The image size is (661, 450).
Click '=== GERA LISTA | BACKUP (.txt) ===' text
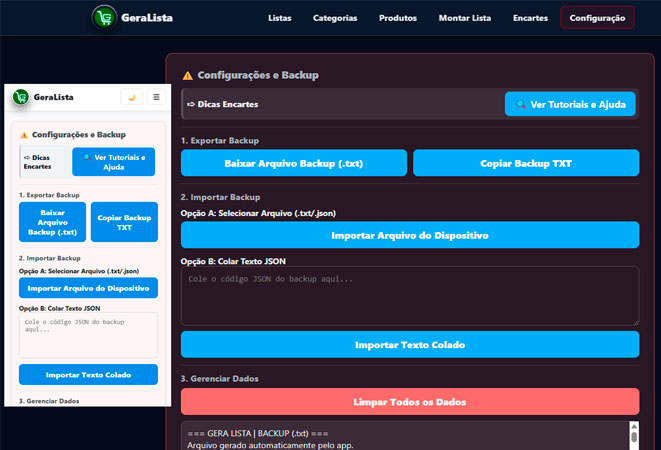coord(258,433)
